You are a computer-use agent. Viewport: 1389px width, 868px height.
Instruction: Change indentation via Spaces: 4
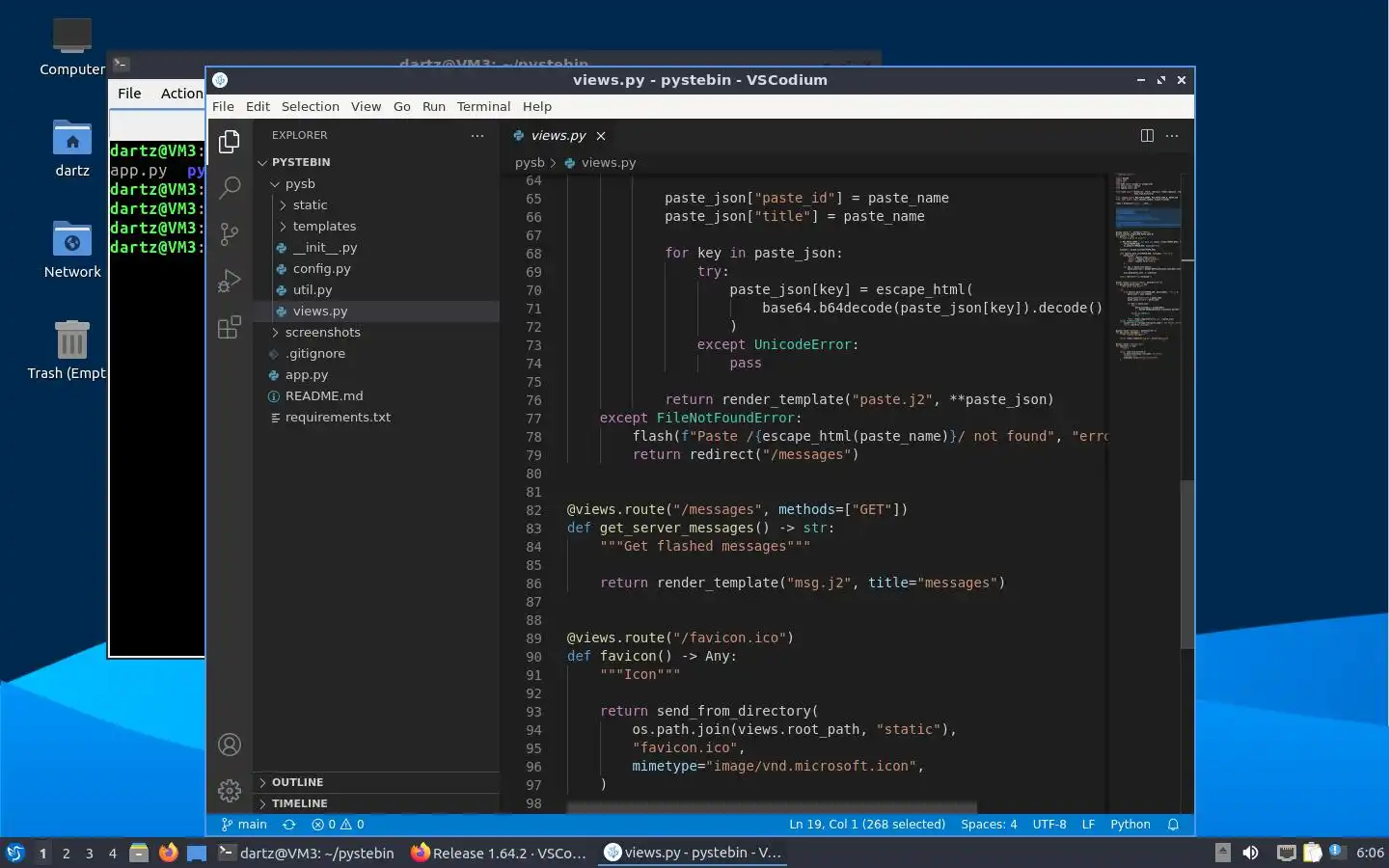point(989,825)
